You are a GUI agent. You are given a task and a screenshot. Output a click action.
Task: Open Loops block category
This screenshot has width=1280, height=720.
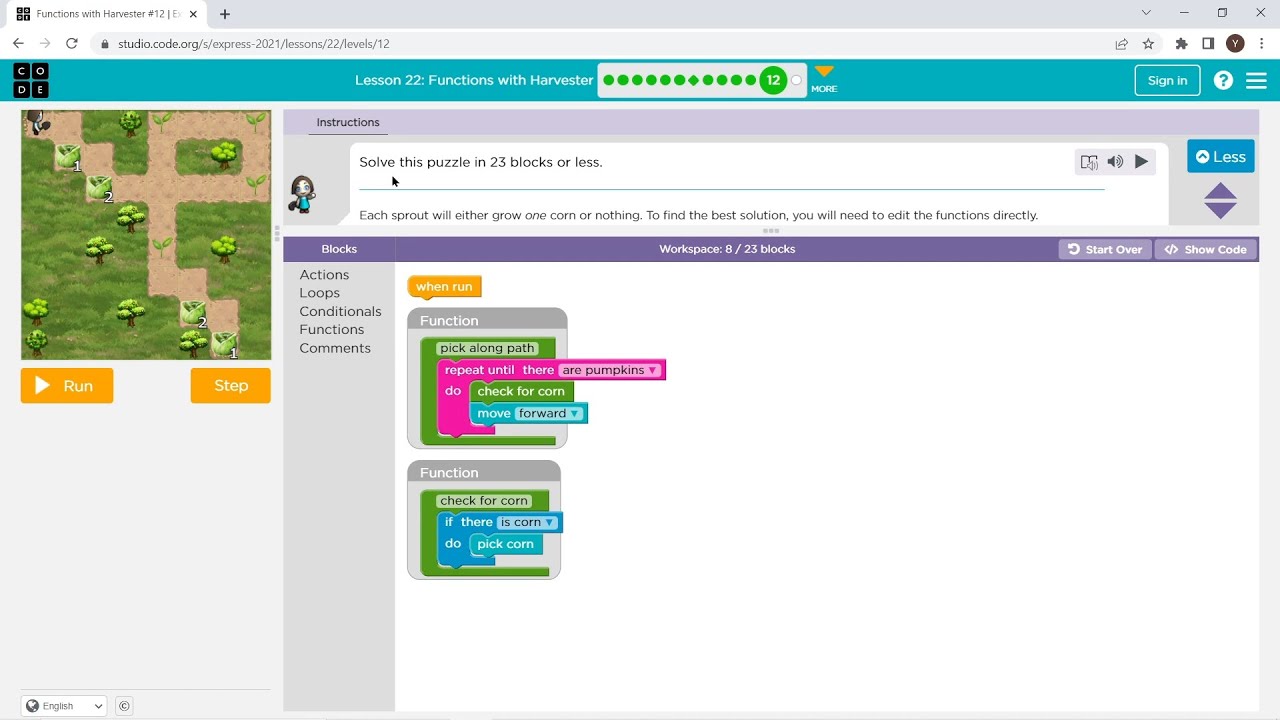point(319,293)
